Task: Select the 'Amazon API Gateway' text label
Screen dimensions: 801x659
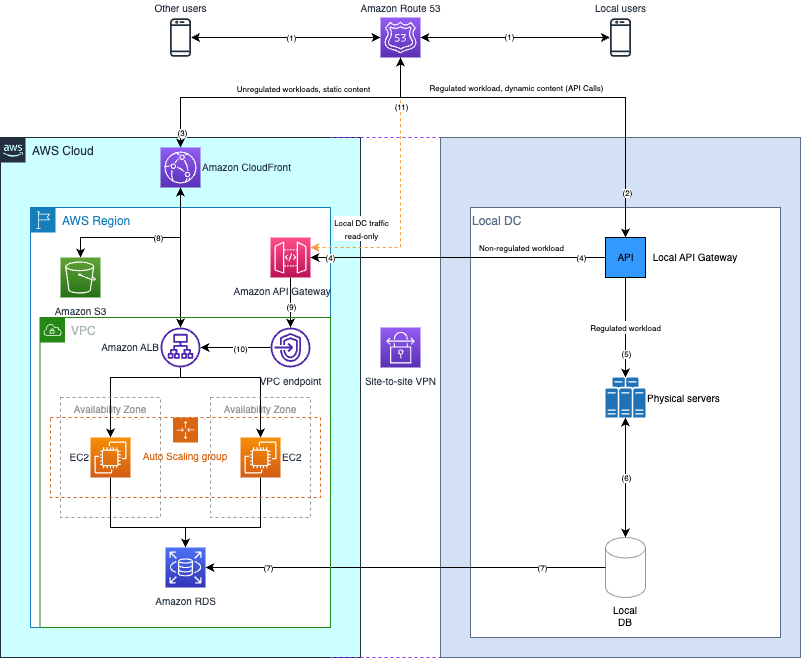Action: [282, 291]
